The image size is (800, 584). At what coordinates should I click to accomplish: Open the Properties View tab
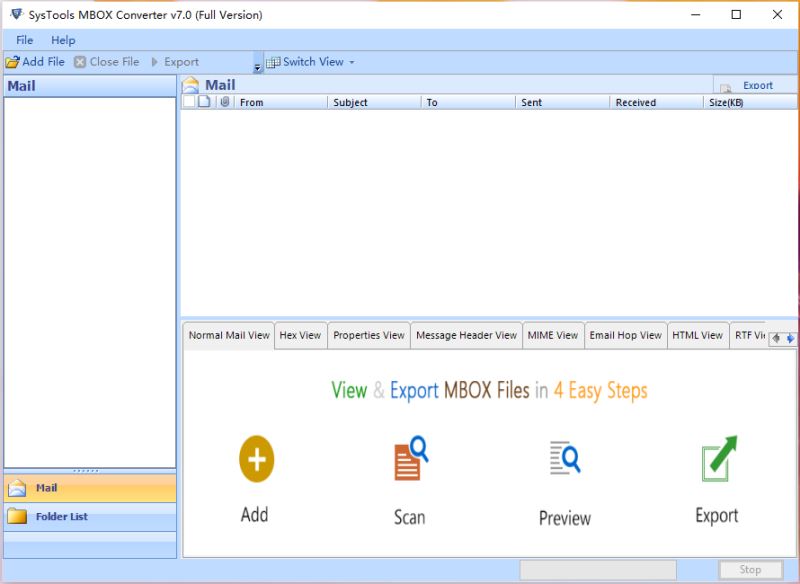pyautogui.click(x=369, y=336)
